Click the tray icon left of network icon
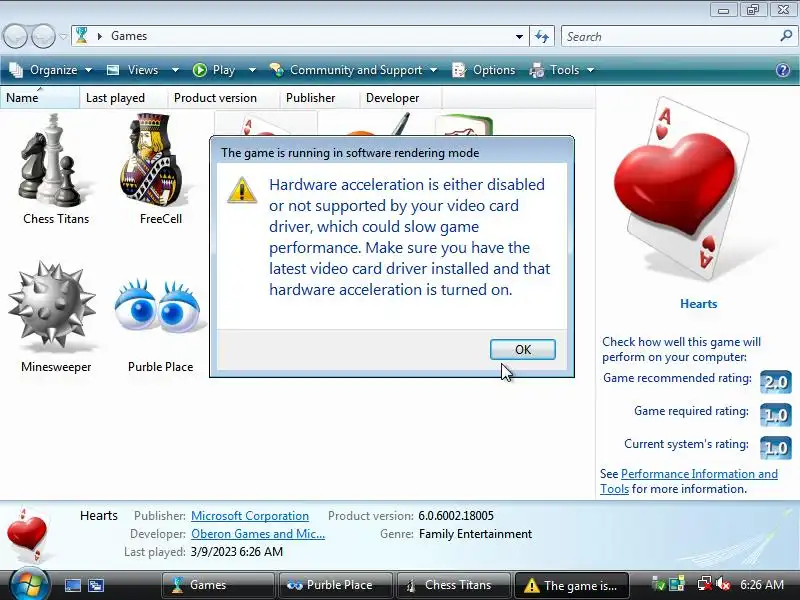The width and height of the screenshot is (800, 600). pyautogui.click(x=677, y=585)
